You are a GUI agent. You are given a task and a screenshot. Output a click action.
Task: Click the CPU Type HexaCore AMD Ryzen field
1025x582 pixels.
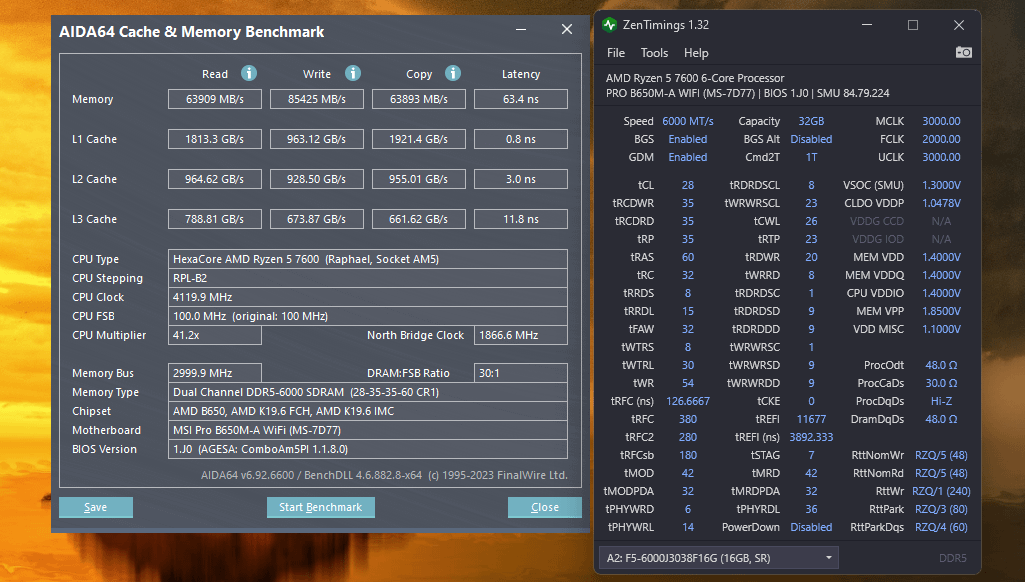(367, 259)
